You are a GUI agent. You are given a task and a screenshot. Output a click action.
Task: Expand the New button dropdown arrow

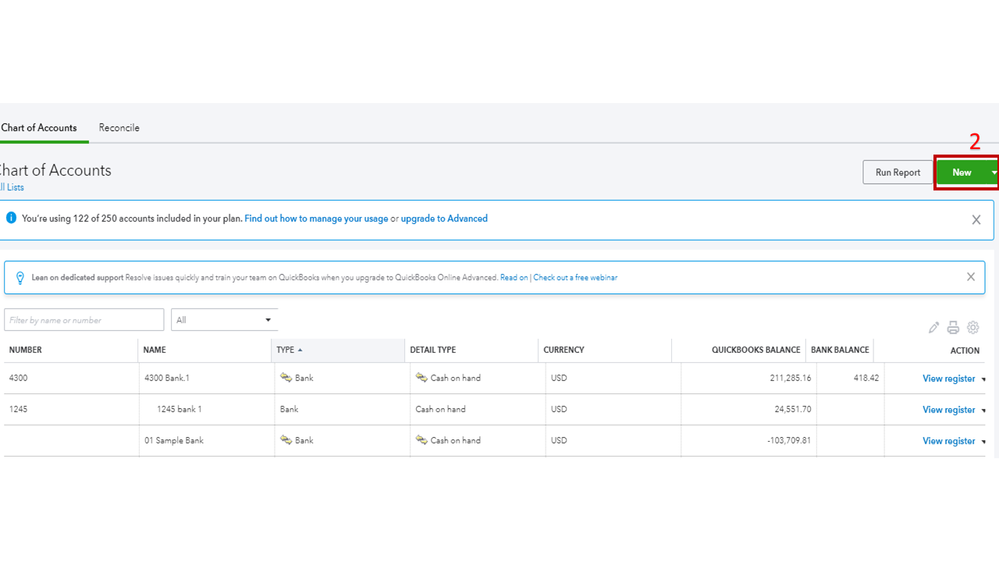click(993, 173)
